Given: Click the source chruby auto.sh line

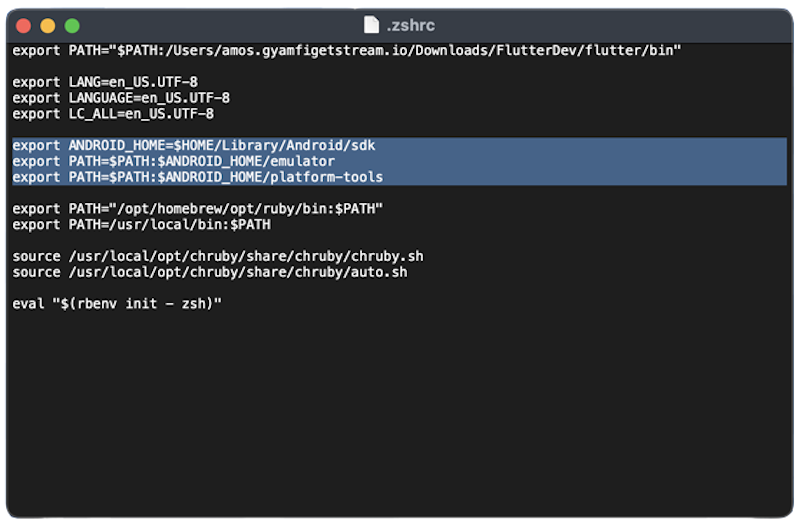Looking at the screenshot, I should (210, 272).
